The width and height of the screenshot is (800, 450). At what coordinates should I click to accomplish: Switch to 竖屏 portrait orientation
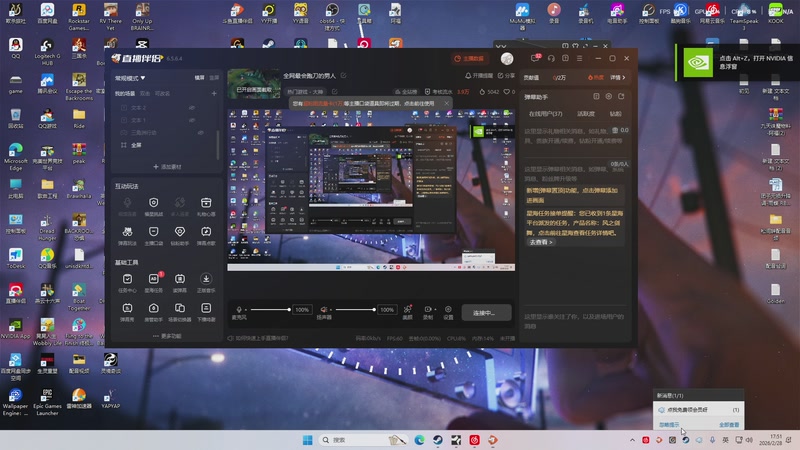coord(214,78)
